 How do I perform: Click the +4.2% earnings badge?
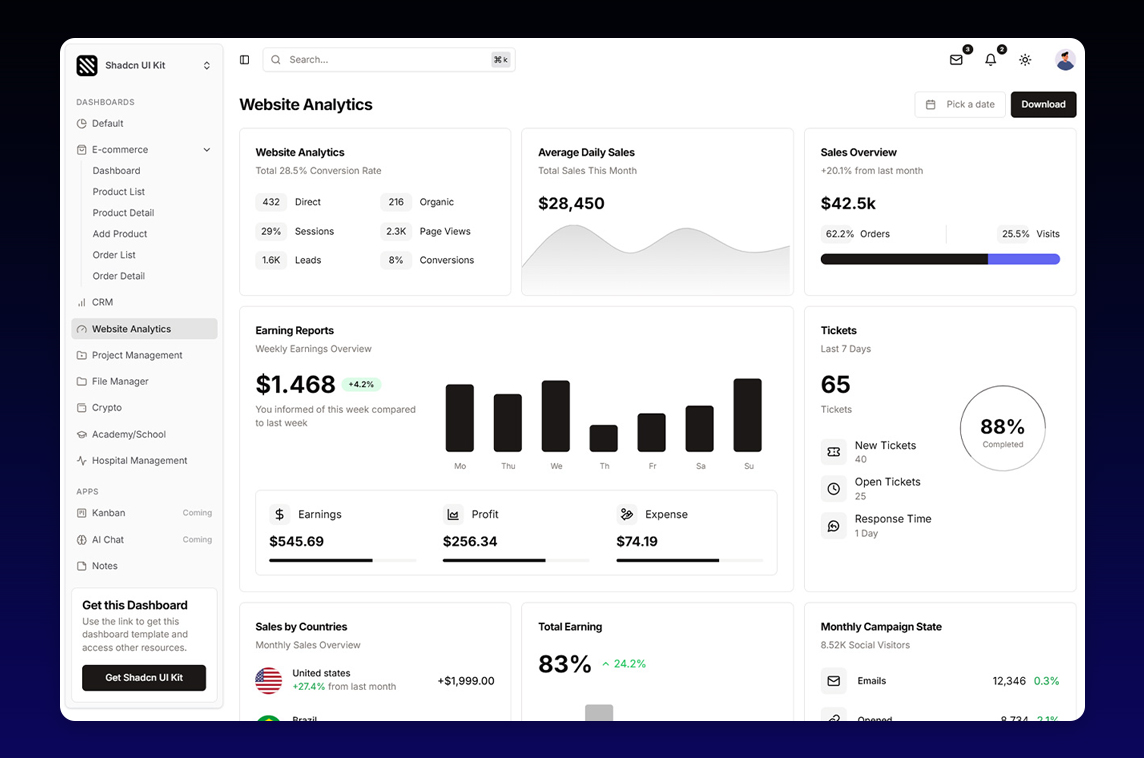pos(361,384)
